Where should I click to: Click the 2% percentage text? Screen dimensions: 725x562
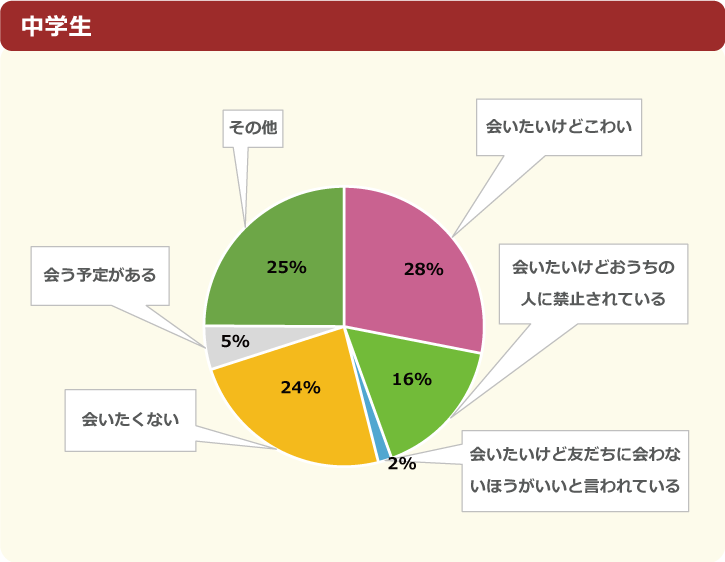coord(402,463)
